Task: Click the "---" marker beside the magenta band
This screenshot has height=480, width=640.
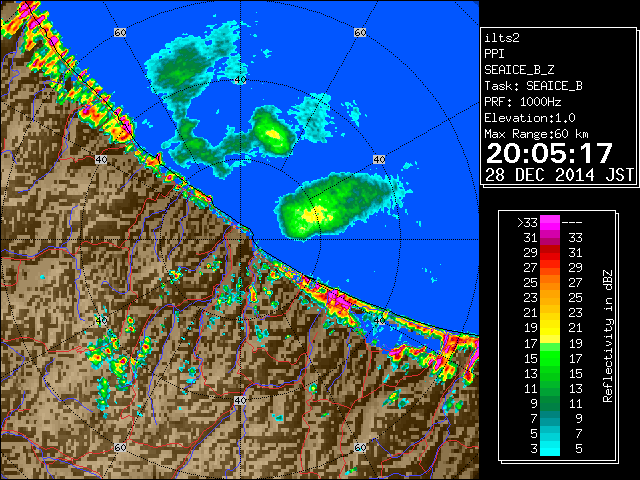Action: (x=572, y=223)
